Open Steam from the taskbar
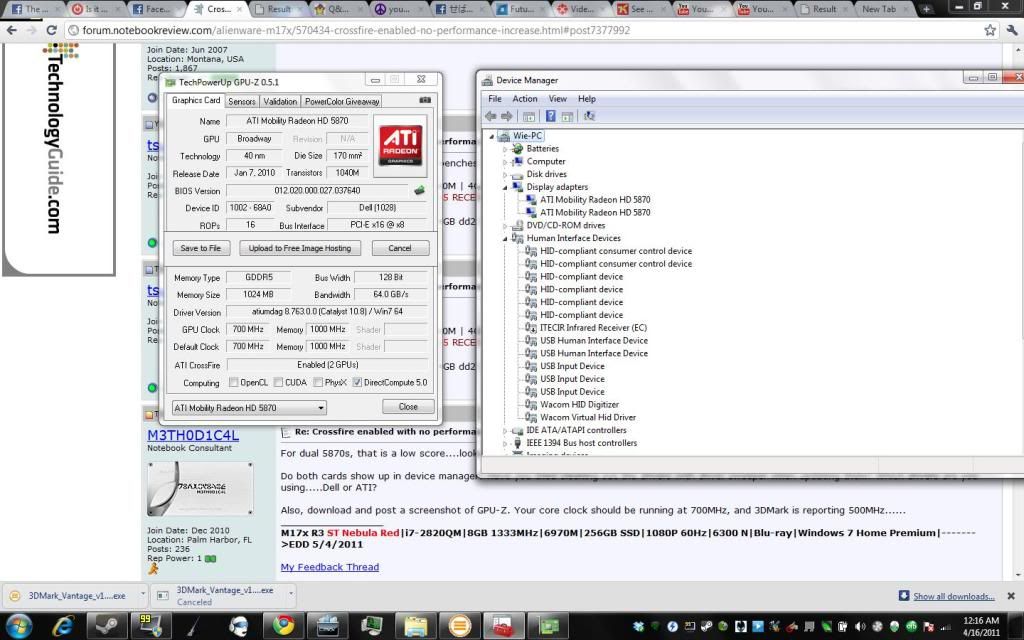The height and width of the screenshot is (640, 1024). pos(106,626)
